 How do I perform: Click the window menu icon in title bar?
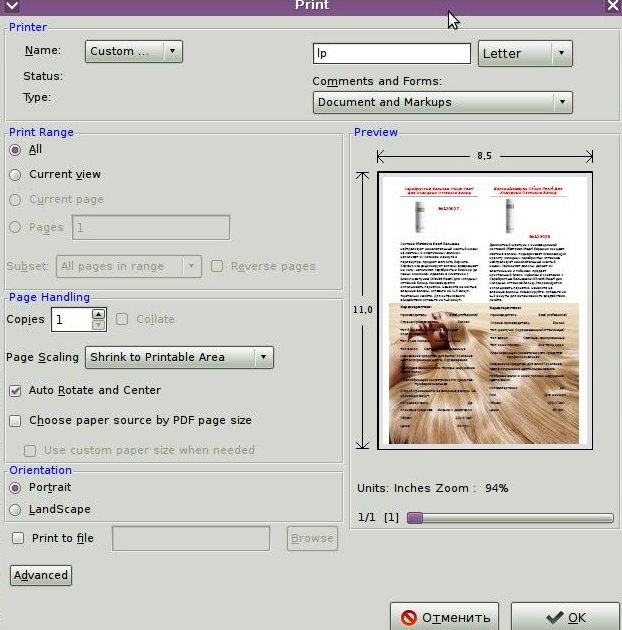(12, 6)
